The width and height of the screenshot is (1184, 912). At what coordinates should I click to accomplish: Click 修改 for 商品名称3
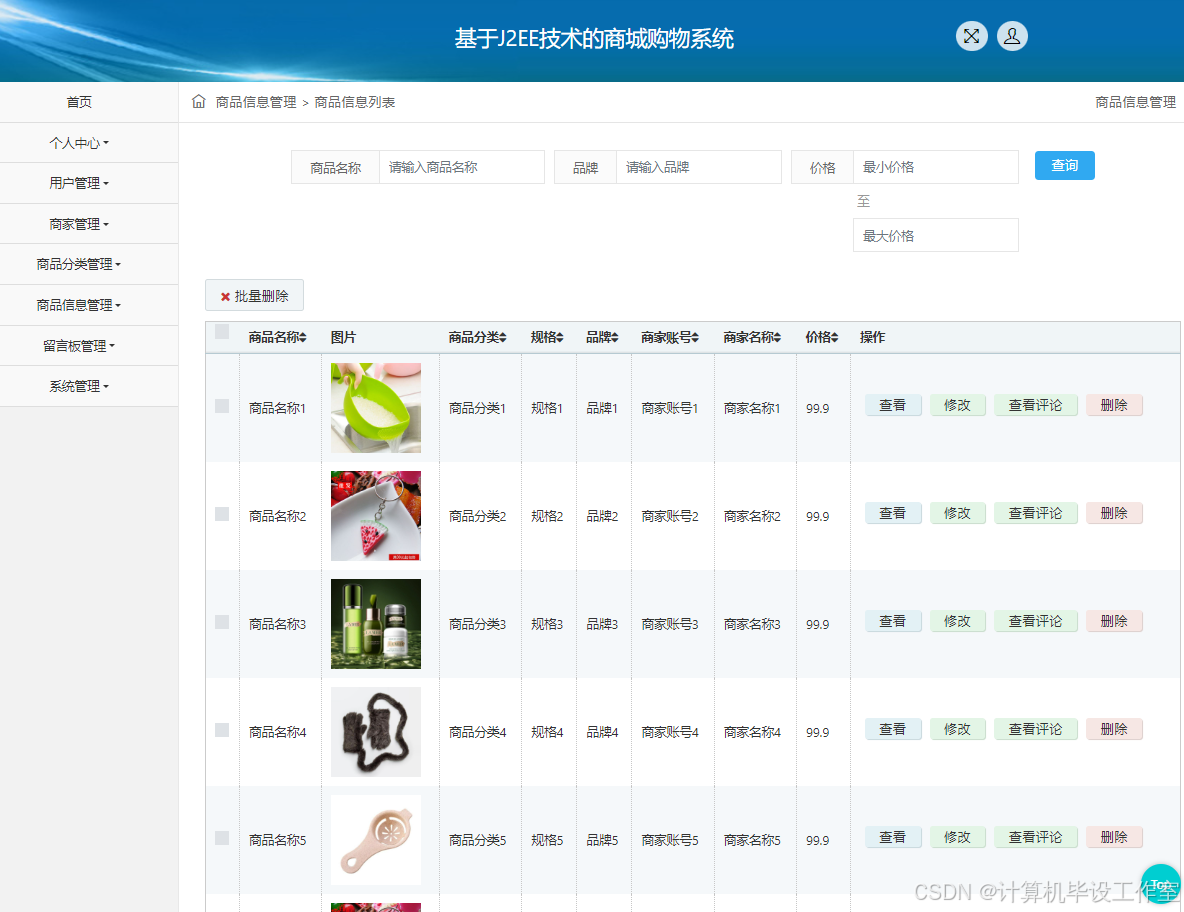[957, 621]
